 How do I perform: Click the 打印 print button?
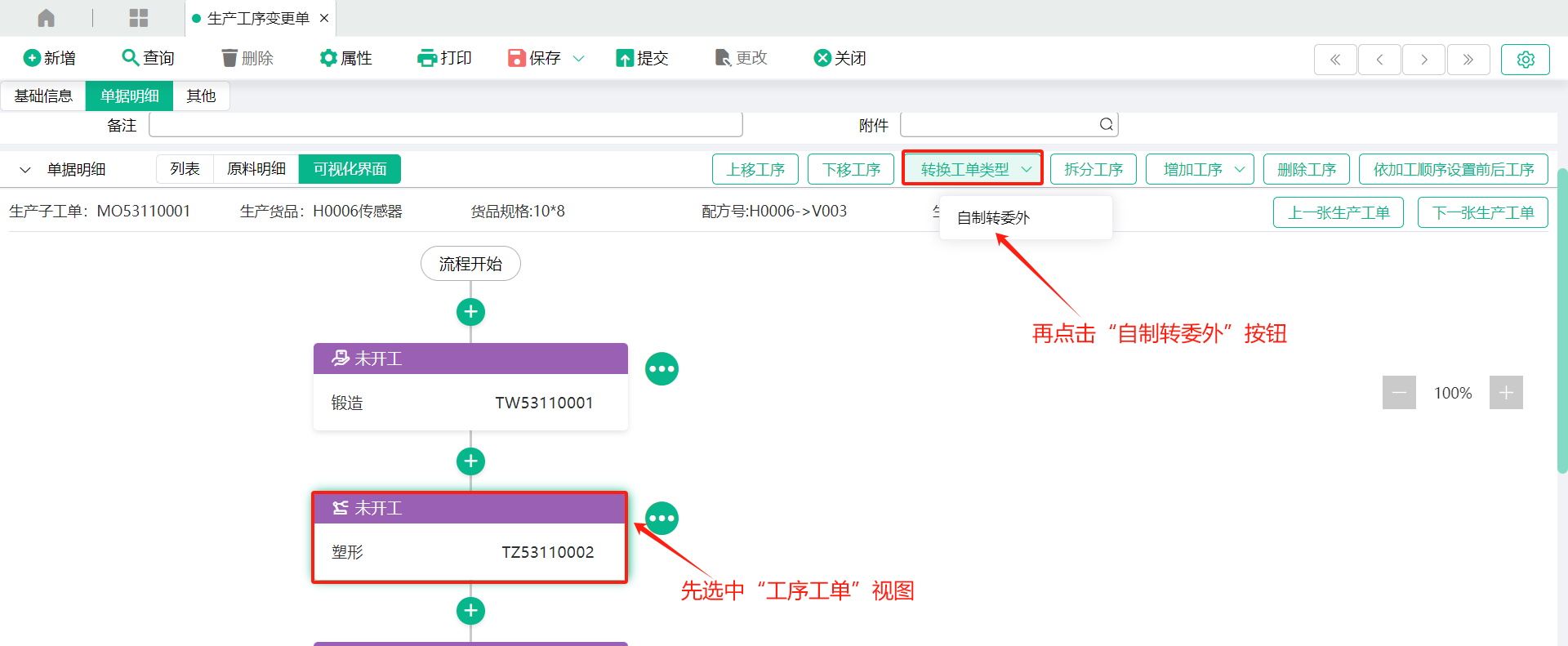click(x=445, y=58)
